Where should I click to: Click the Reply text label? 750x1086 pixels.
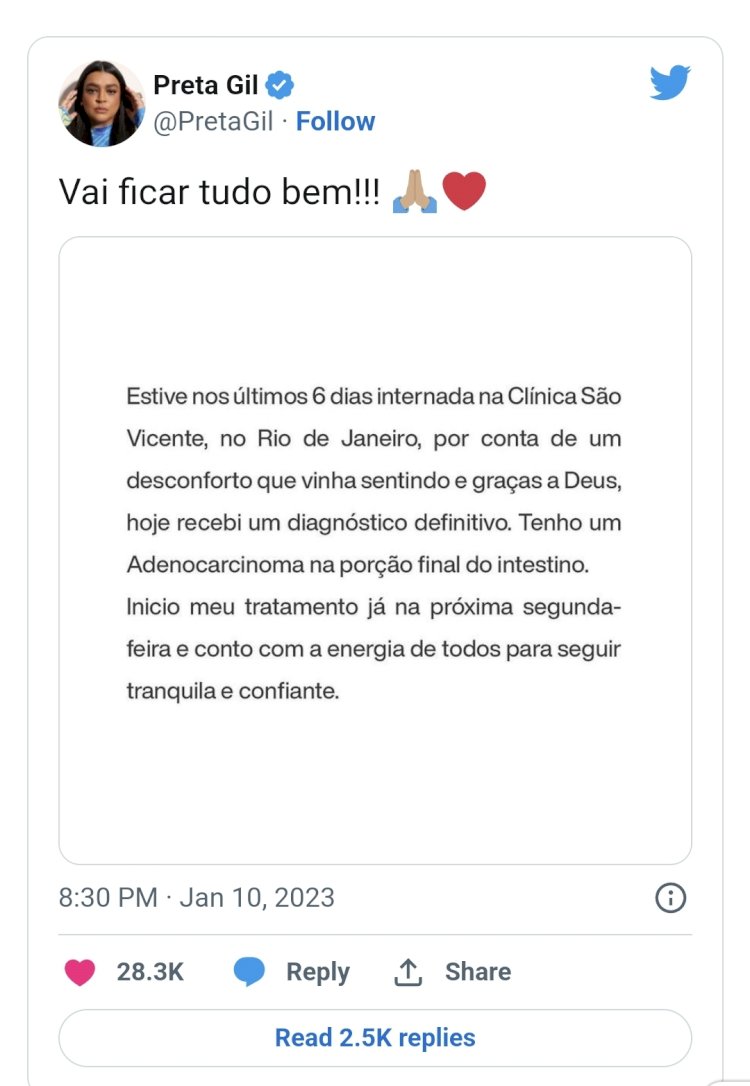pos(318,972)
